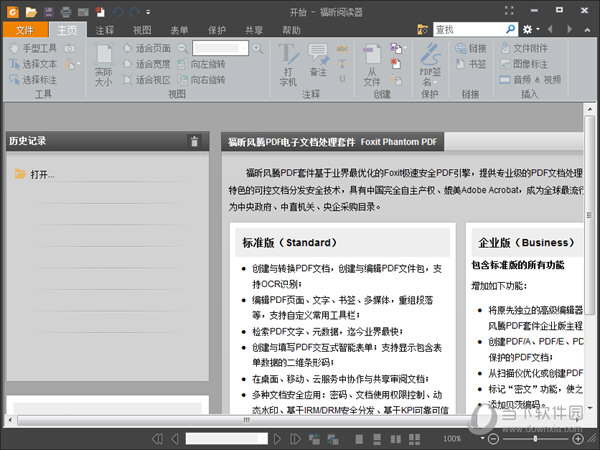Select the 选择标注 tool
The height and width of the screenshot is (450, 600).
[x=33, y=80]
